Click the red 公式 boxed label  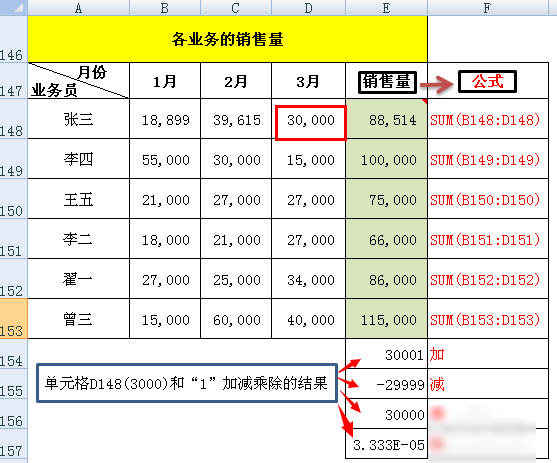pos(487,81)
